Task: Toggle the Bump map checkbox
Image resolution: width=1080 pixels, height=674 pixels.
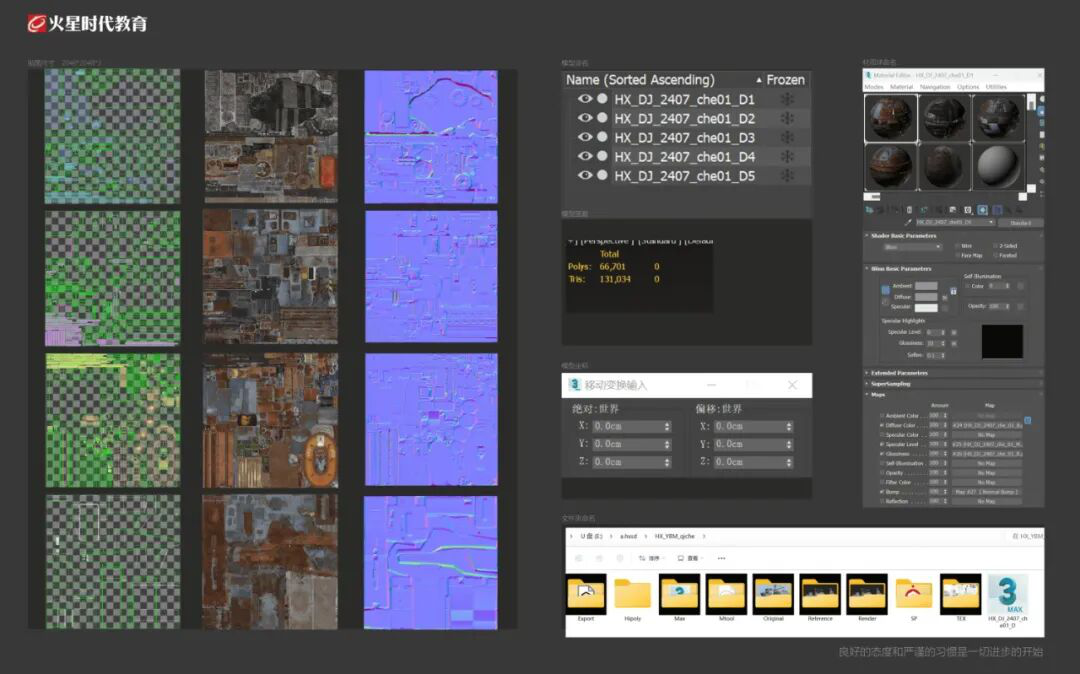Action: [882, 492]
